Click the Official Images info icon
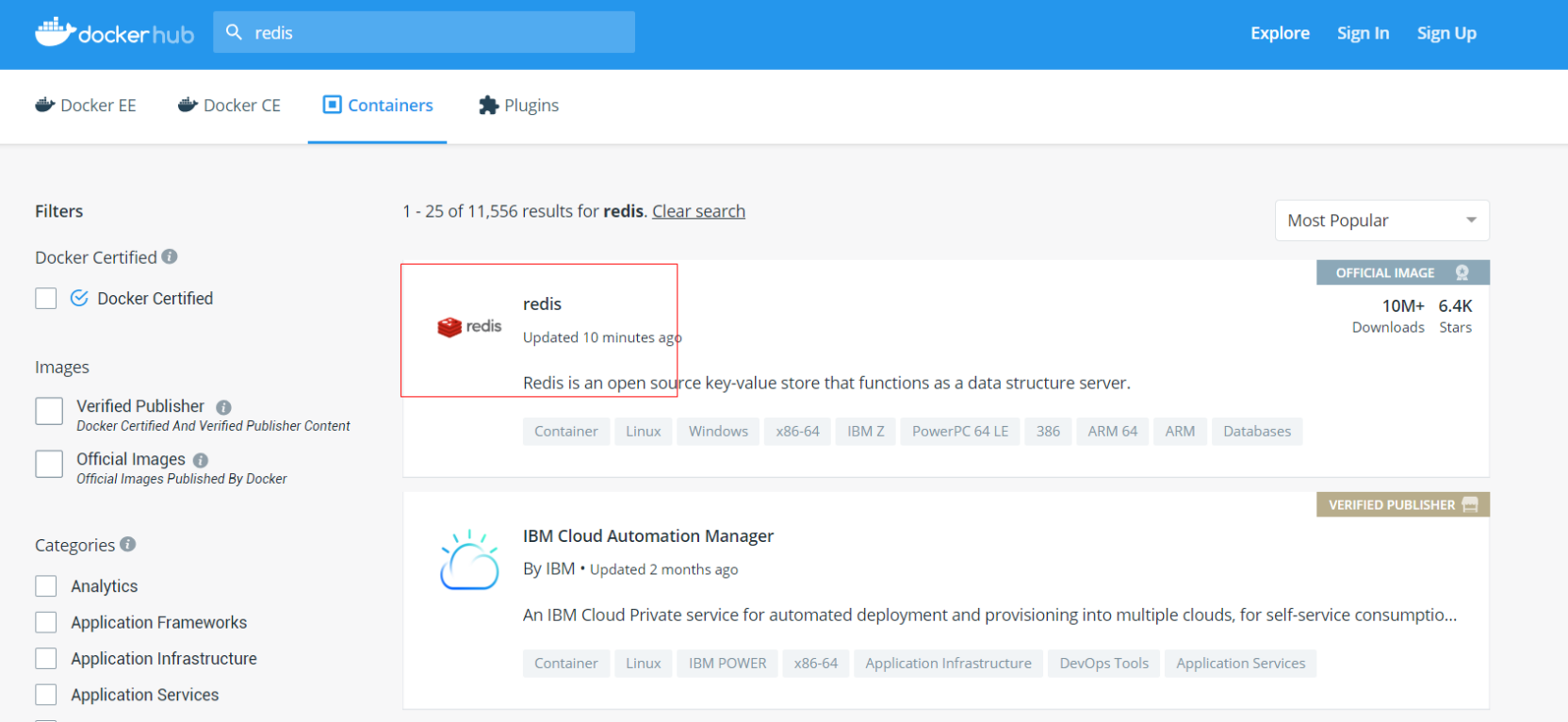1568x722 pixels. coord(201,460)
